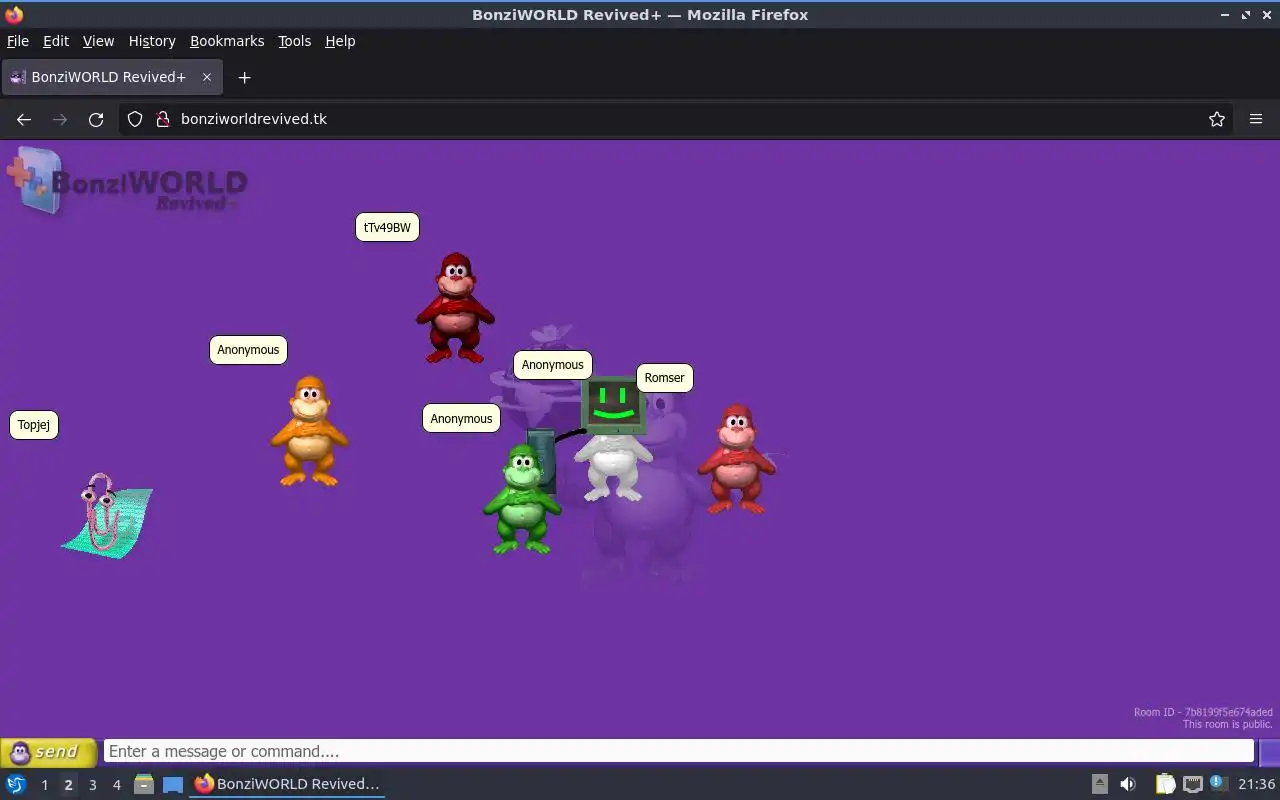Open the volume speaker tray icon

1128,784
